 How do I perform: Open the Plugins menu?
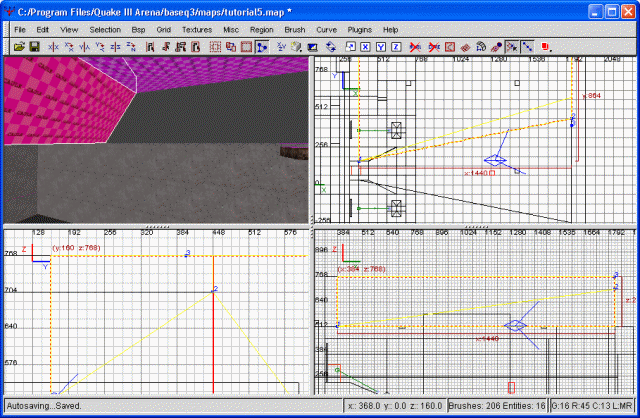point(360,30)
